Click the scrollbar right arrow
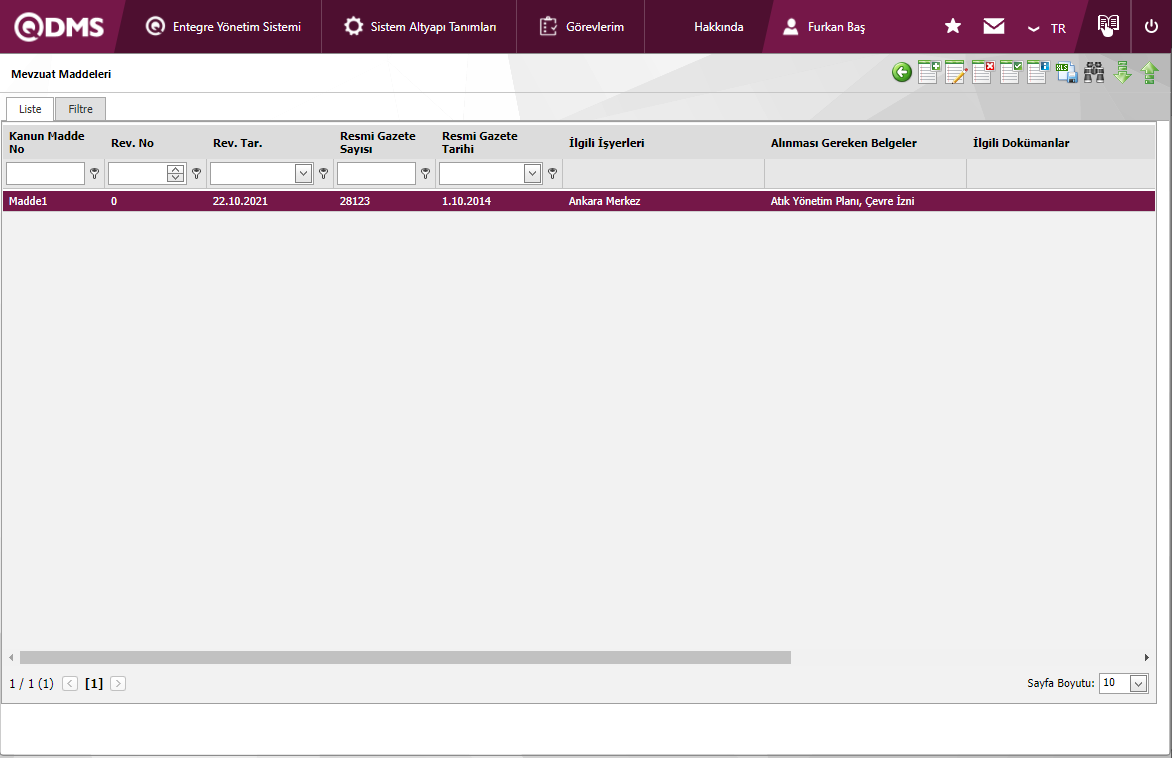This screenshot has height=758, width=1172. 1147,657
